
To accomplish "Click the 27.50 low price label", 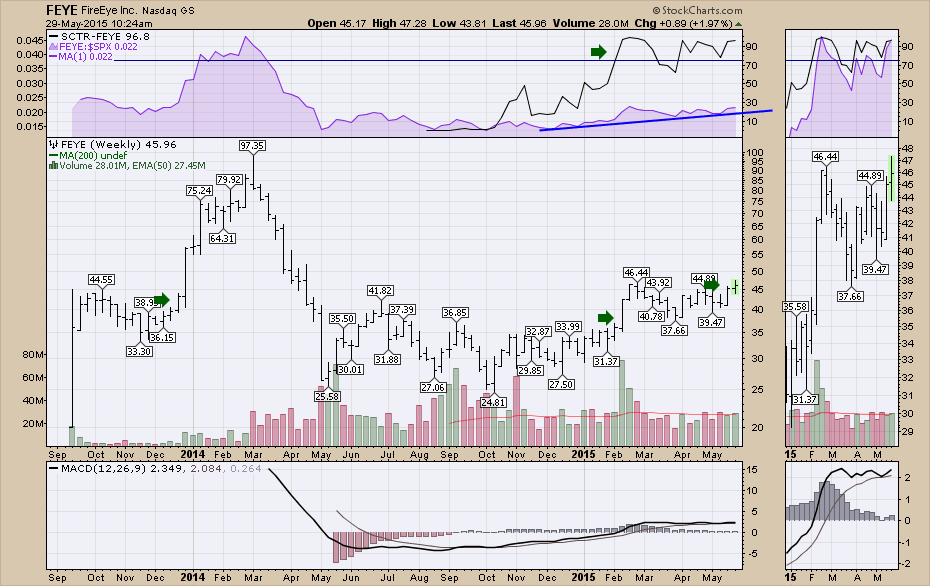I will pos(561,384).
